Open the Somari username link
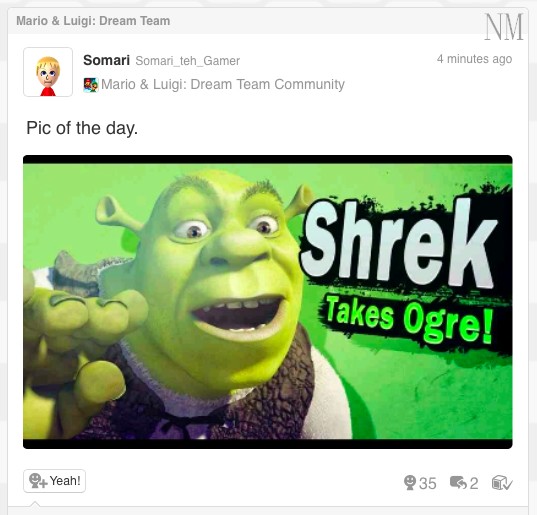537x515 pixels. 107,60
